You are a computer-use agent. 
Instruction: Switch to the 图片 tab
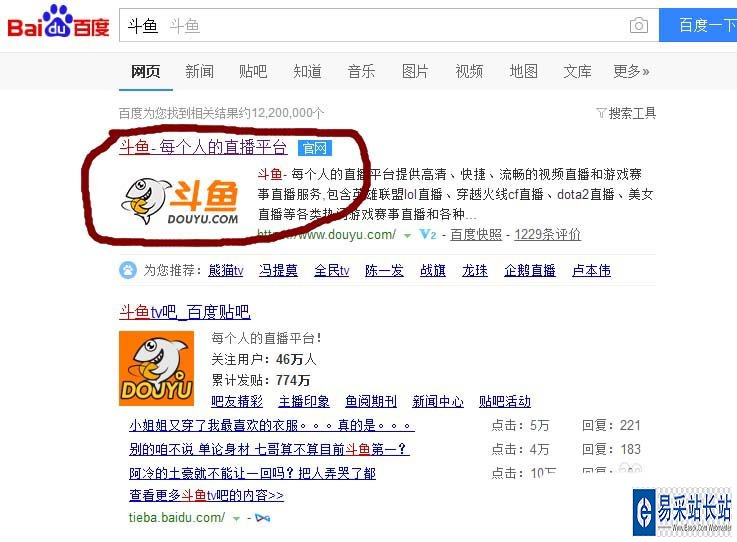415,71
